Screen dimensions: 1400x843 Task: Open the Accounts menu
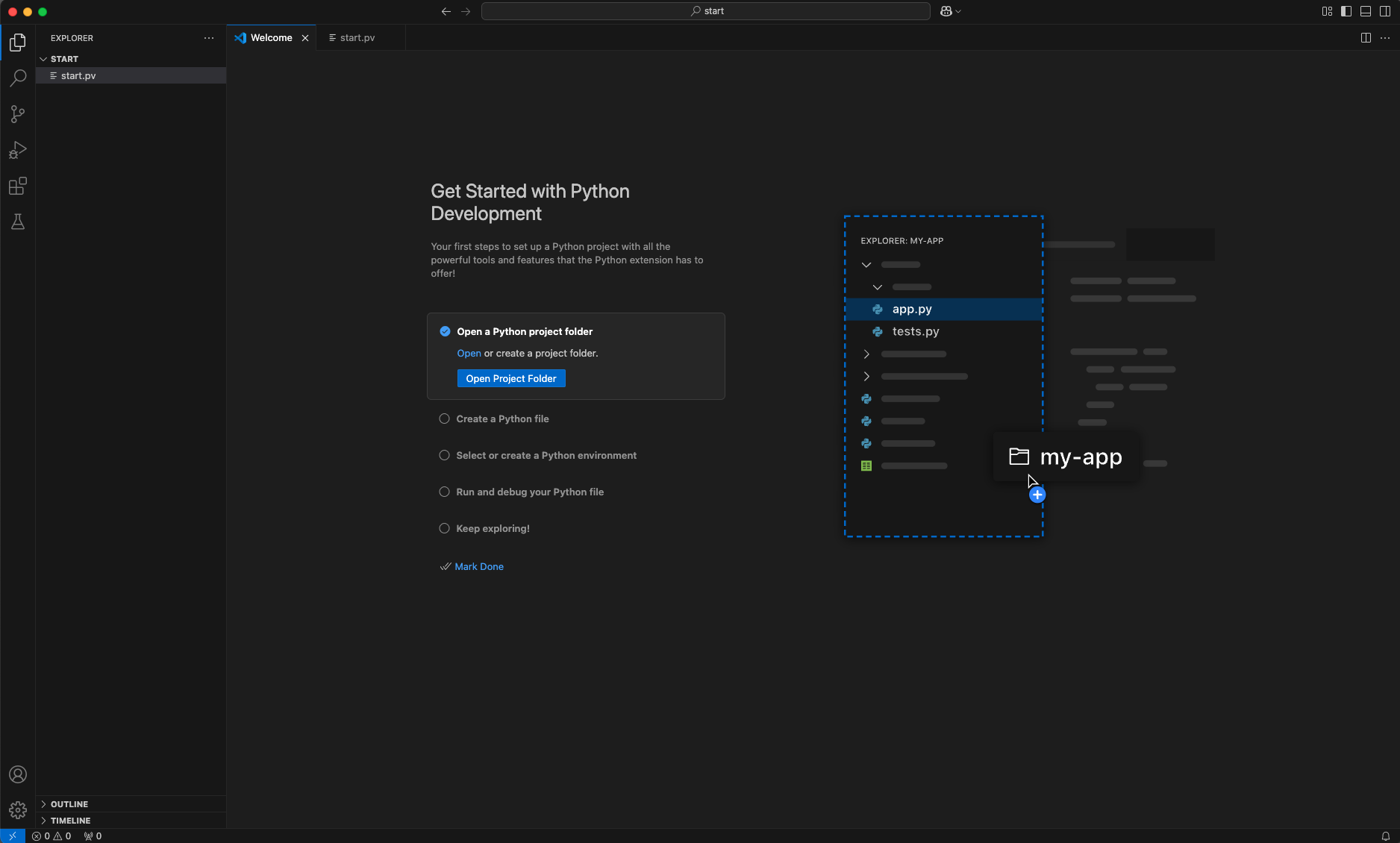point(18,774)
